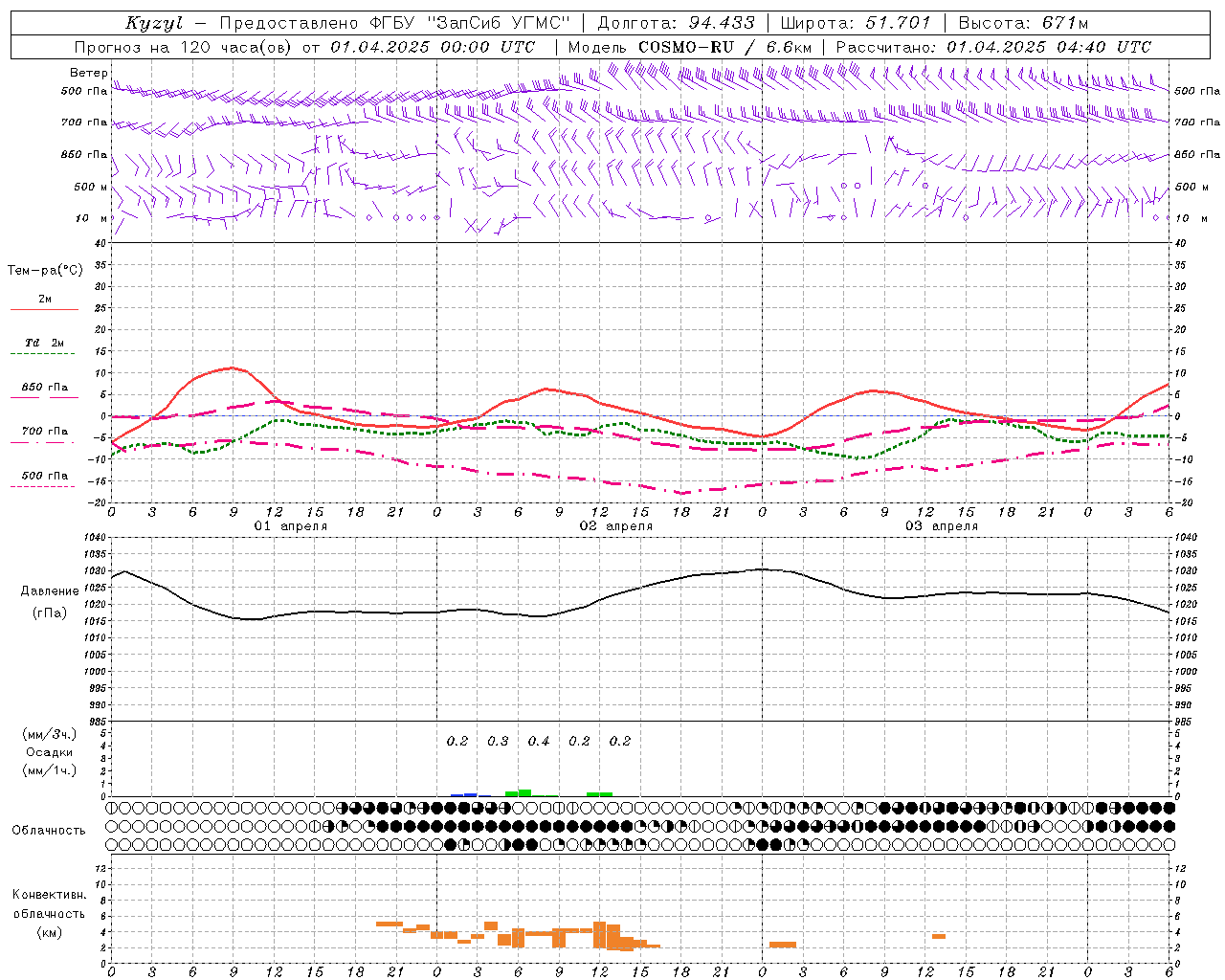Image resolution: width=1225 pixels, height=980 pixels.
Task: Click the "Конвективн." convective cloud label
Action: point(49,895)
